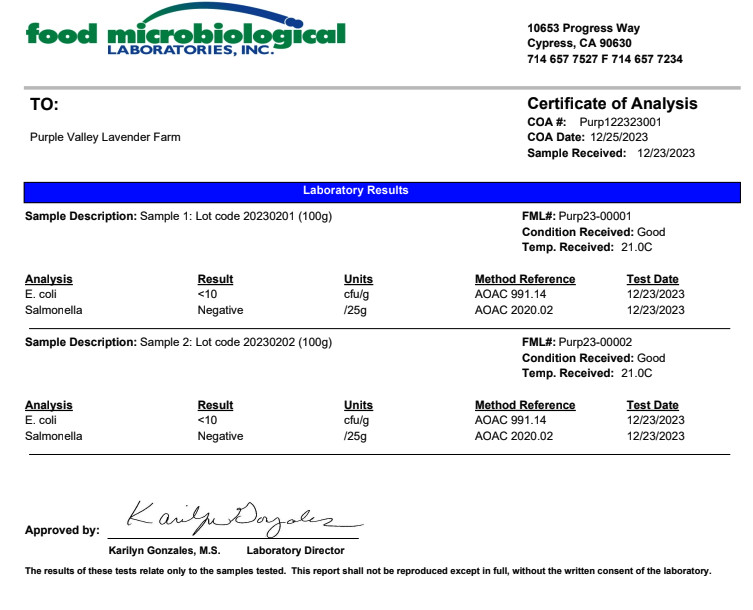
Task: Click the first Analysis column header
Action: pyautogui.click(x=49, y=279)
